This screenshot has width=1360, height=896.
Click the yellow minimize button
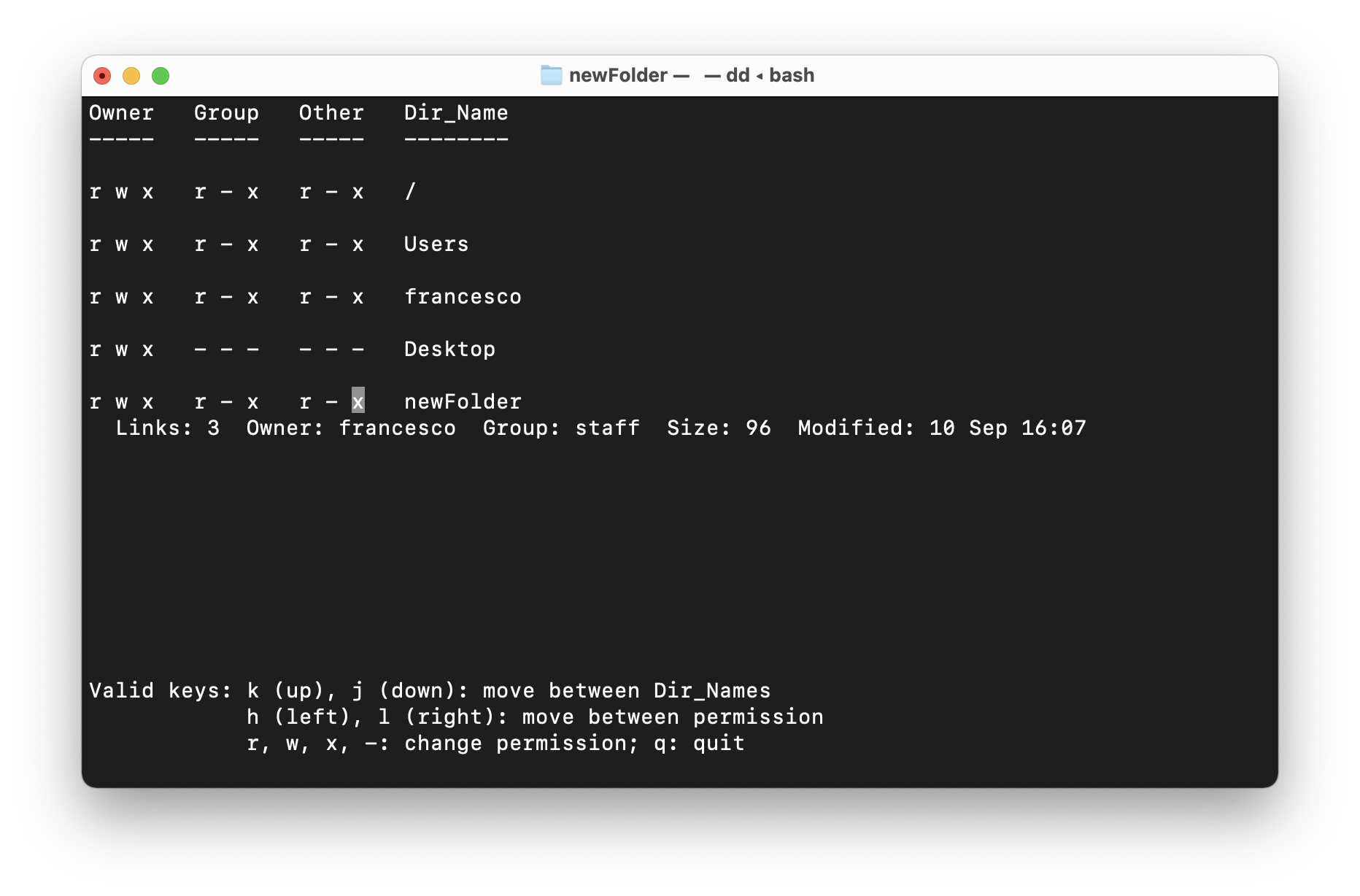click(131, 75)
